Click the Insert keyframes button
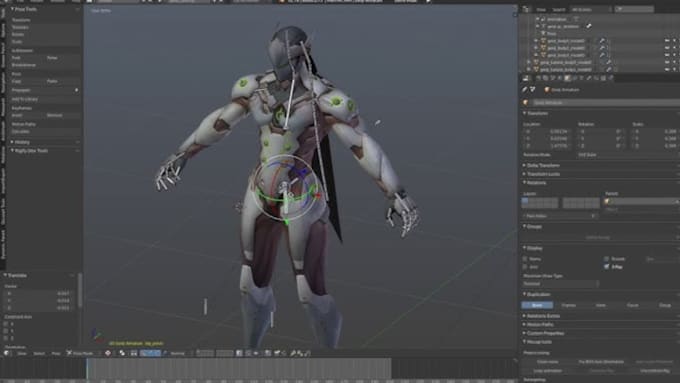 (x=27, y=115)
